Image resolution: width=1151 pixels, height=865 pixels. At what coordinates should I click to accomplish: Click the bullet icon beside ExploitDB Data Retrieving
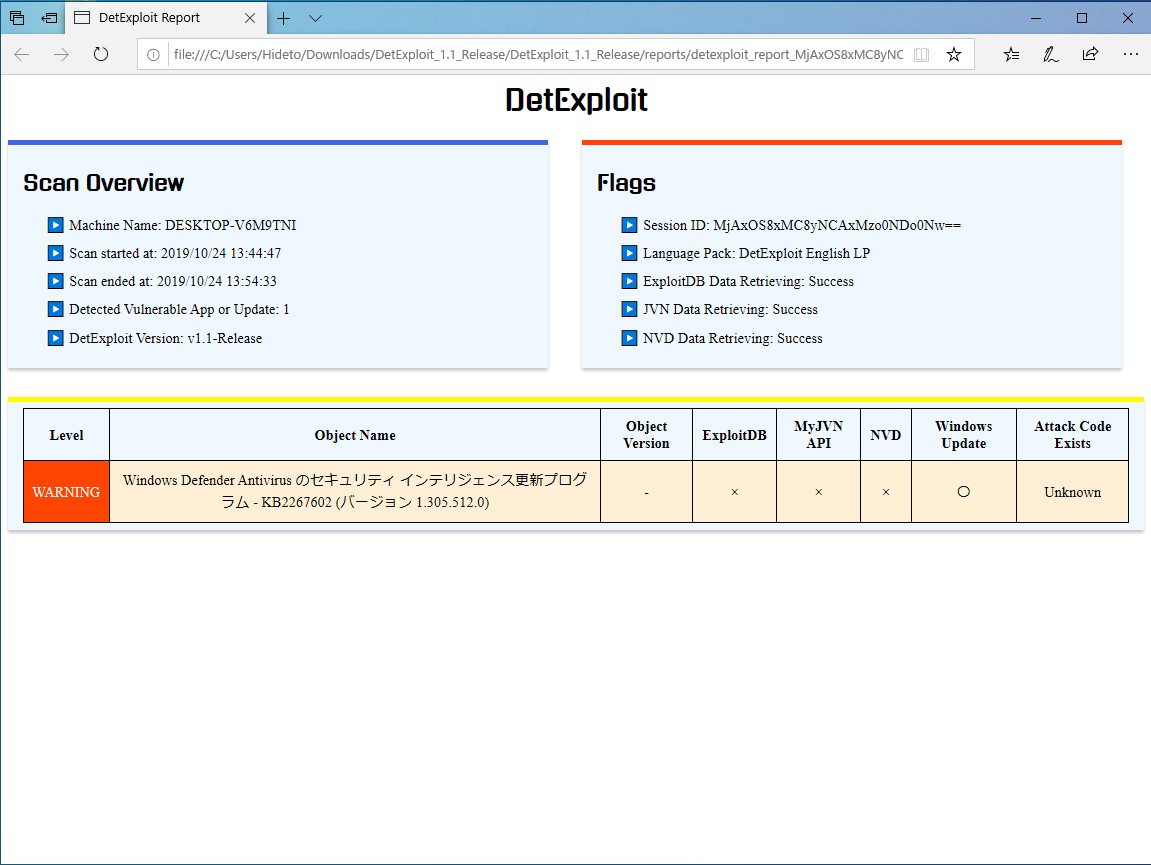[629, 281]
